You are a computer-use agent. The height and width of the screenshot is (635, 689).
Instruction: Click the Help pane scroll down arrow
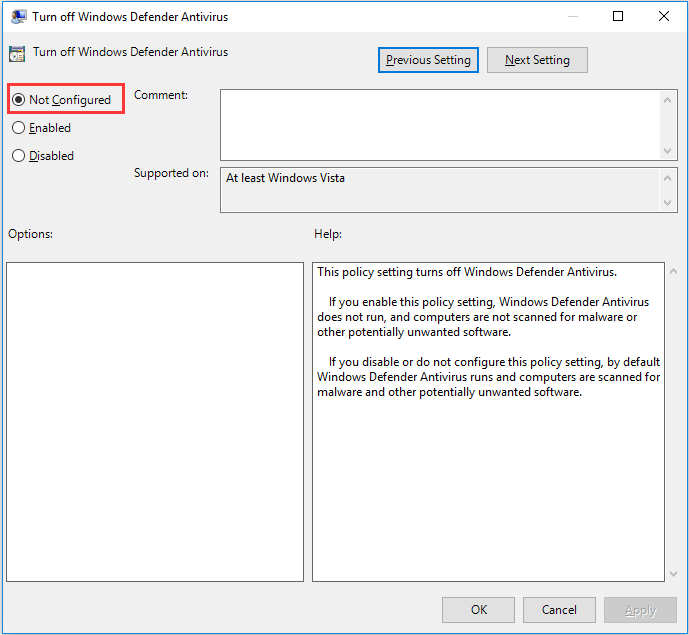tap(673, 573)
